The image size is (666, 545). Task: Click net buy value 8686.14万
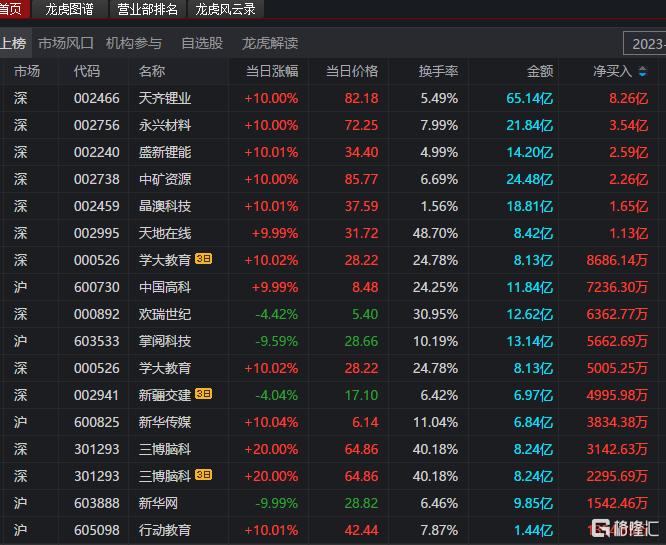coord(617,260)
